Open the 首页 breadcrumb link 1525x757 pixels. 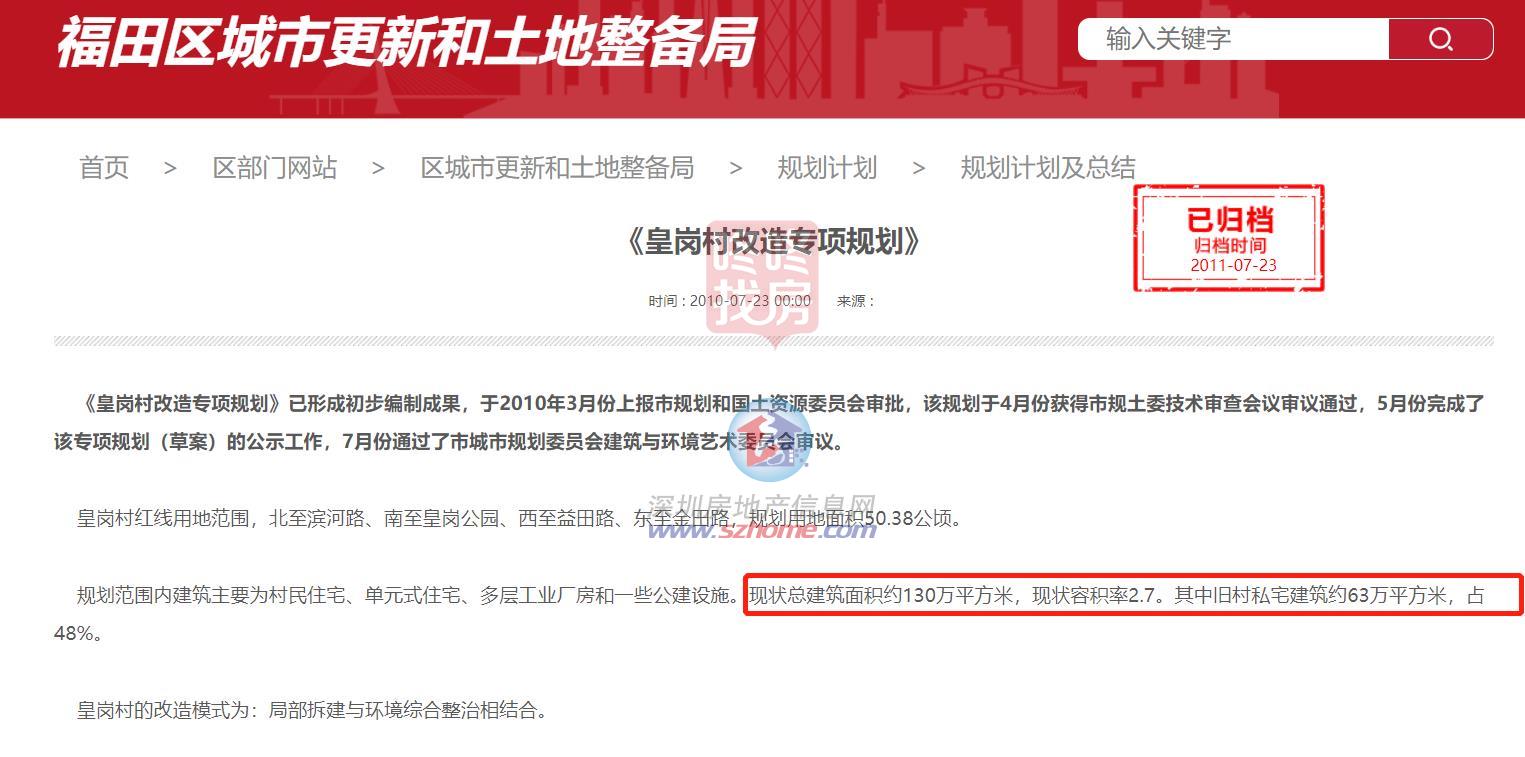(x=104, y=168)
